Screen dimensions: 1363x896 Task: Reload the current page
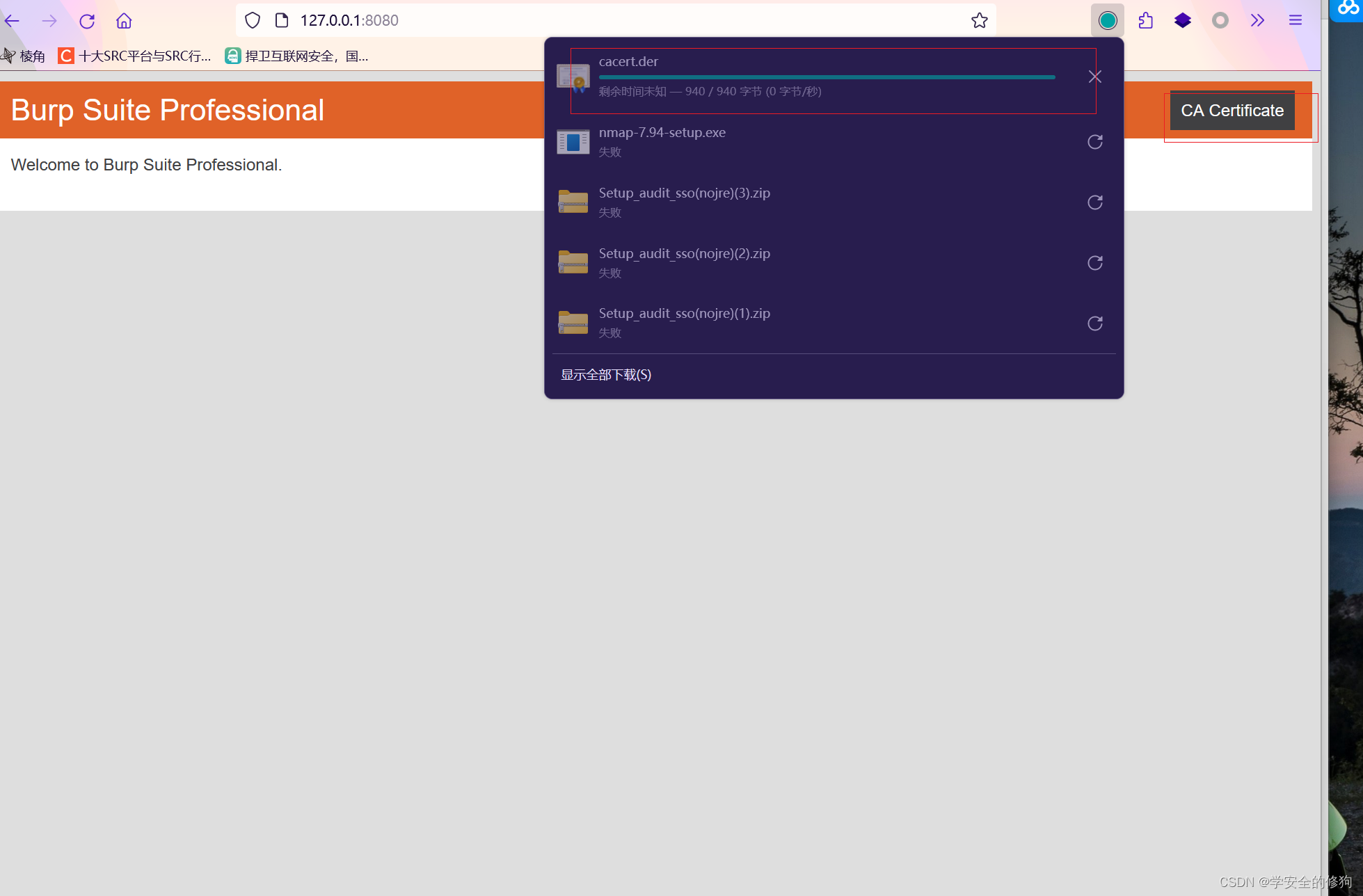[x=87, y=21]
